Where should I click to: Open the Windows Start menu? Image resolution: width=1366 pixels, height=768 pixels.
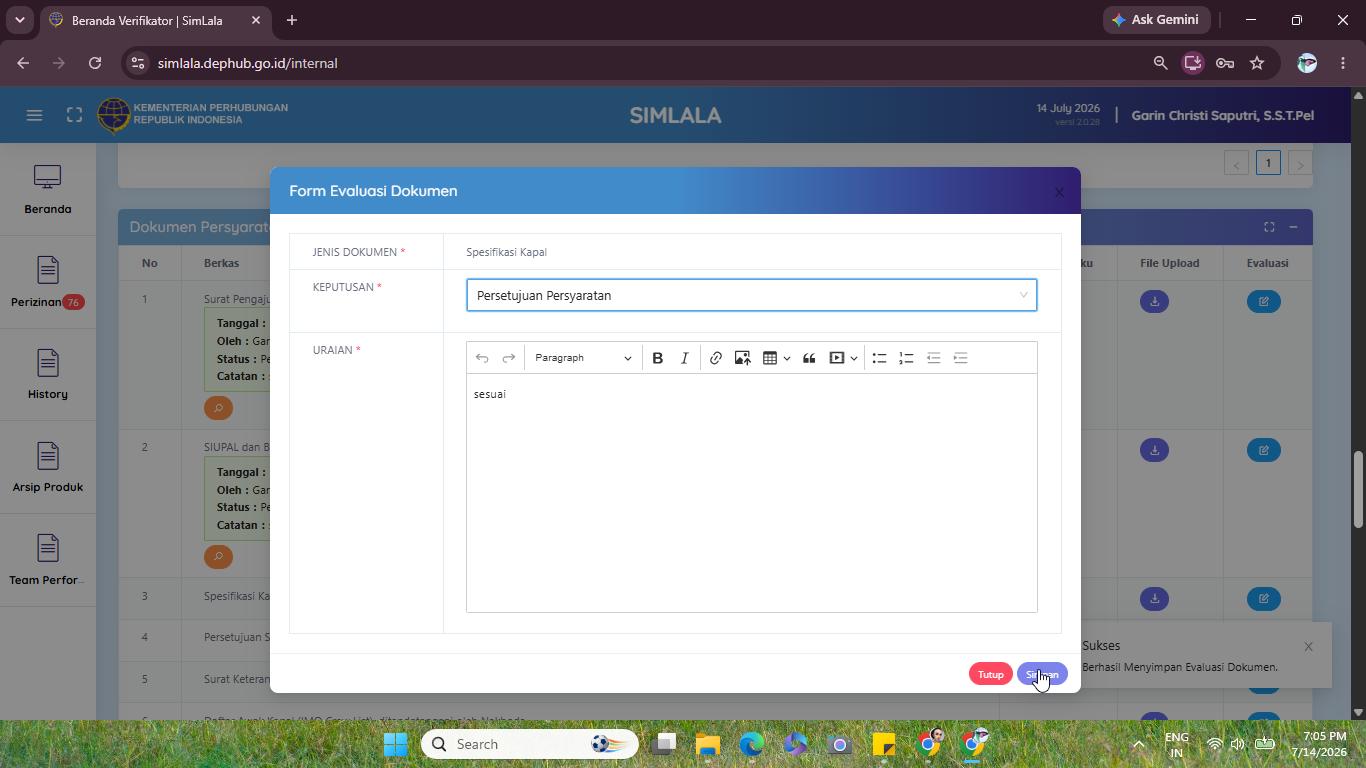point(395,744)
